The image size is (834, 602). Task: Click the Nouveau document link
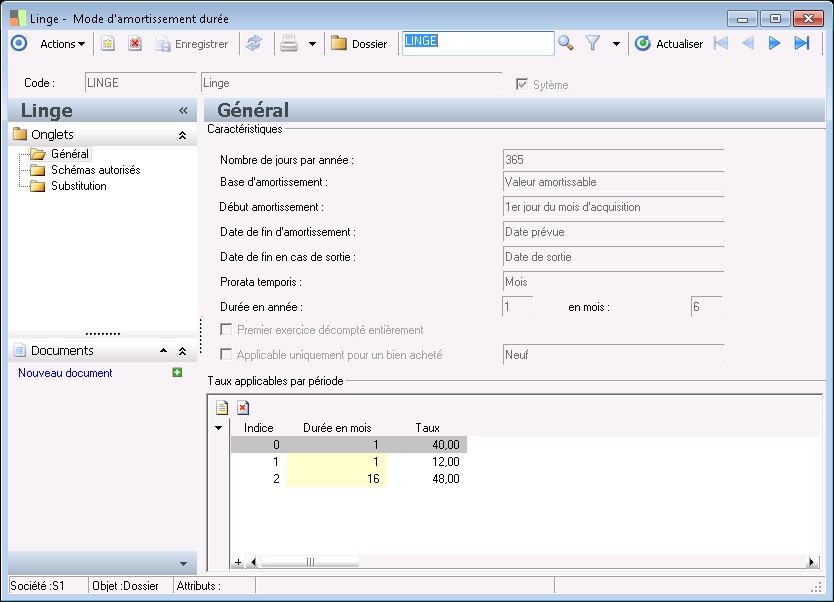point(65,373)
